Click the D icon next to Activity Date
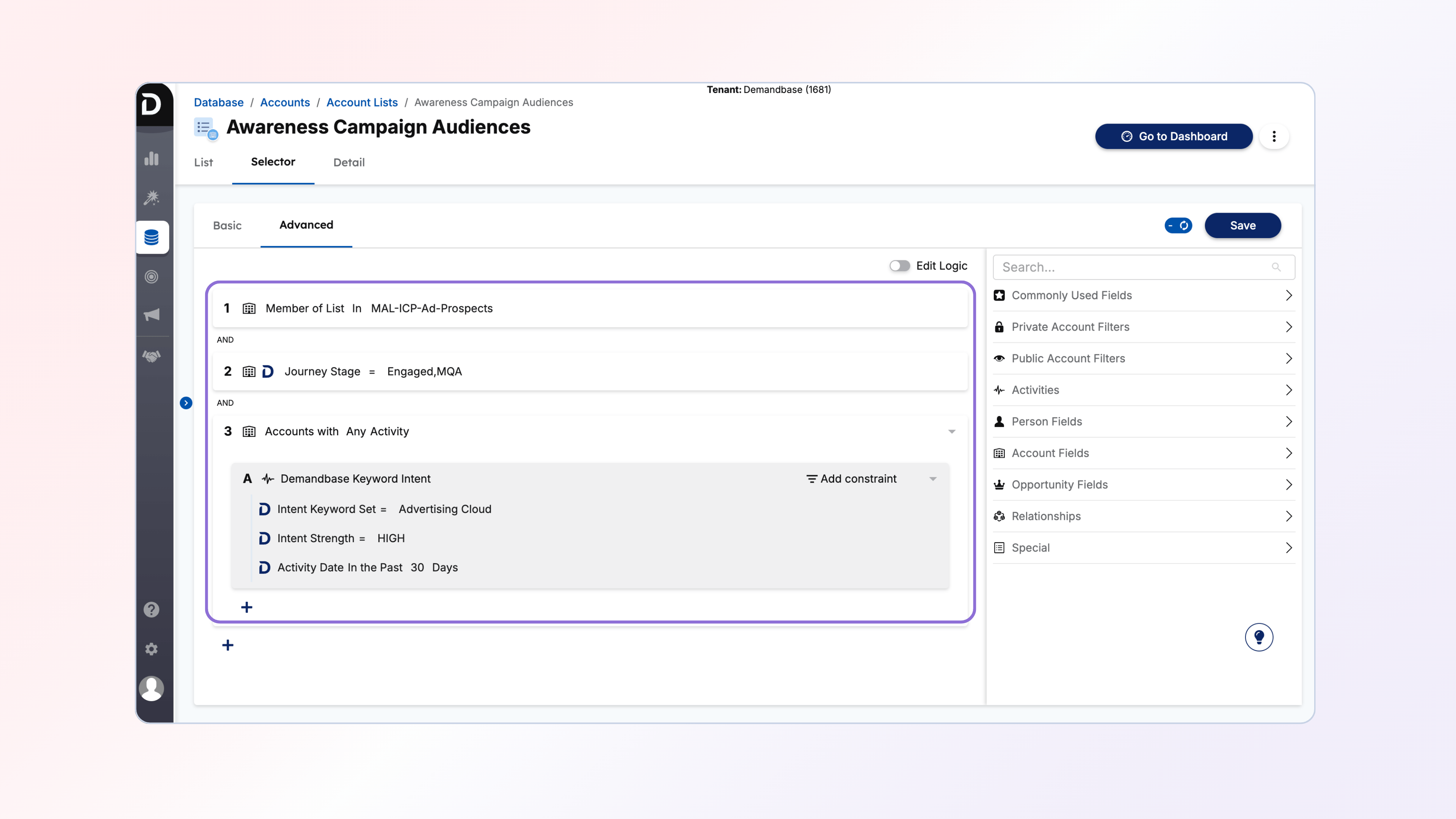The width and height of the screenshot is (1456, 819). [x=265, y=568]
